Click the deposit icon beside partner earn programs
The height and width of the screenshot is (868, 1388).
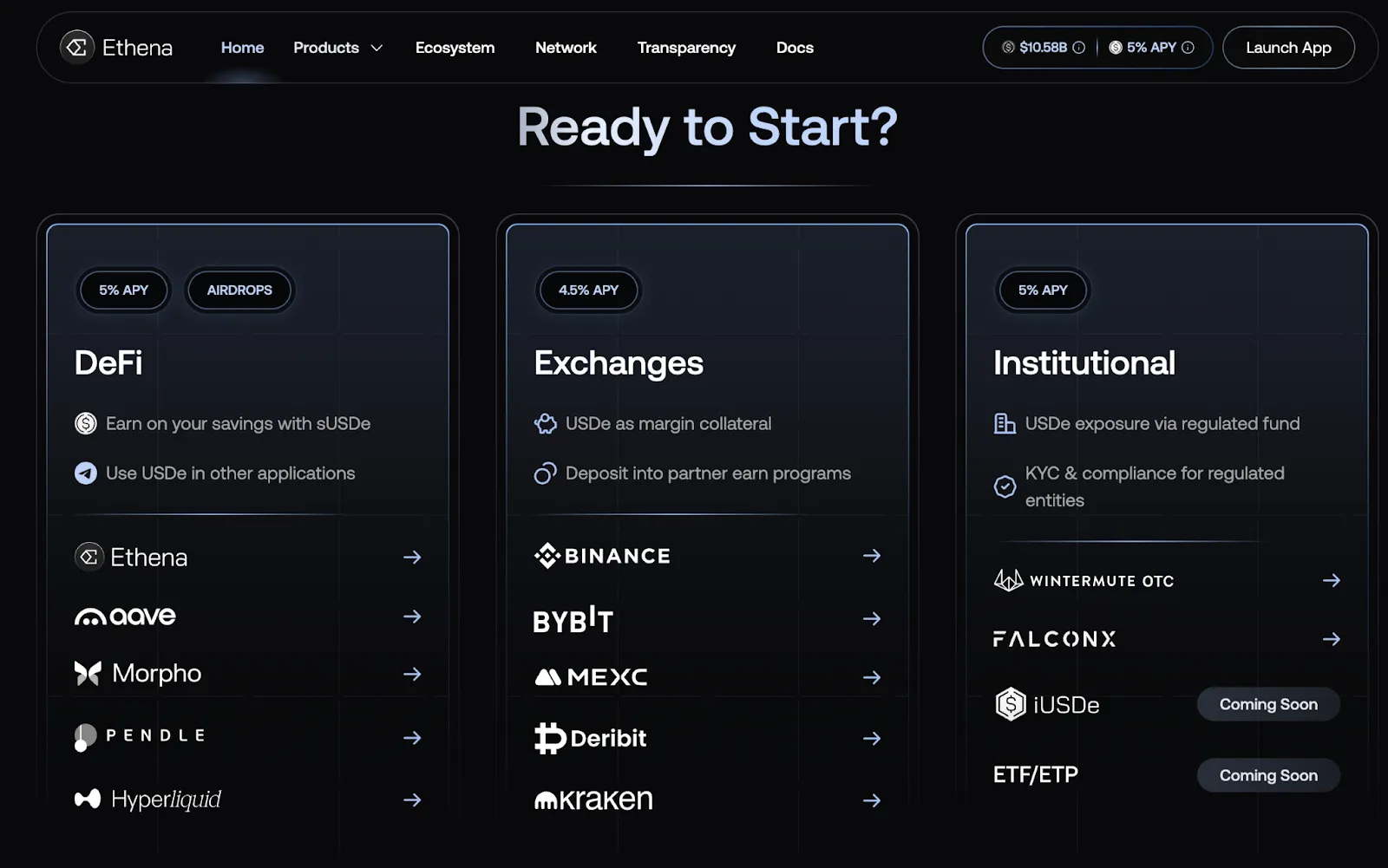(545, 473)
